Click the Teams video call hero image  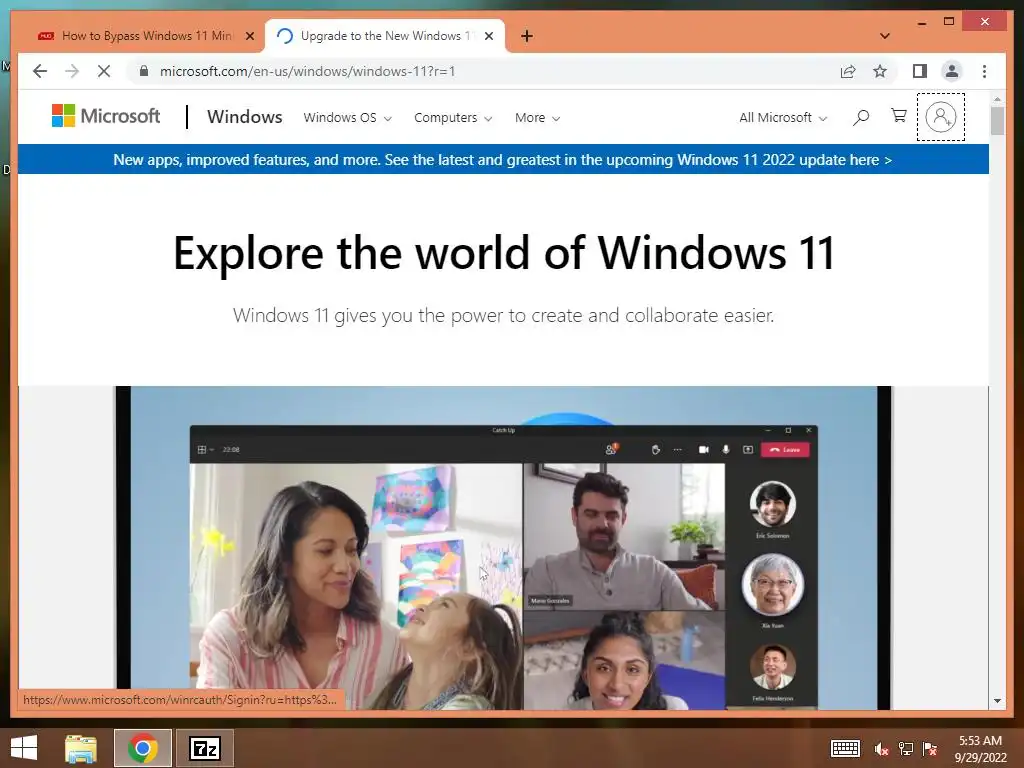click(503, 548)
